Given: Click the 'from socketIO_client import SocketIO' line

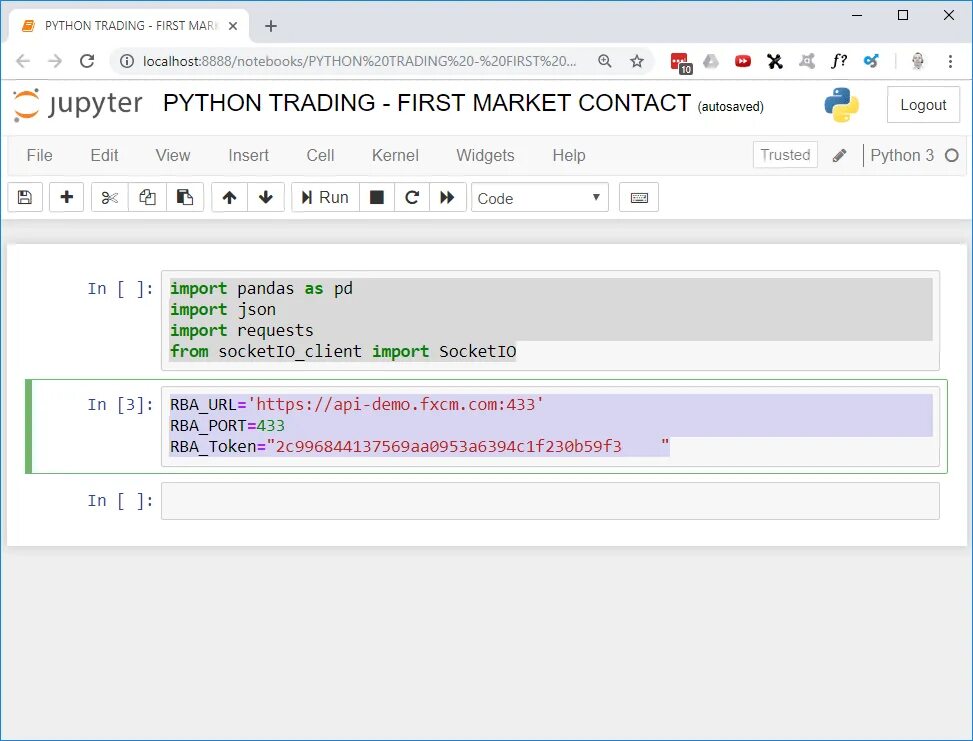Looking at the screenshot, I should click(x=343, y=351).
